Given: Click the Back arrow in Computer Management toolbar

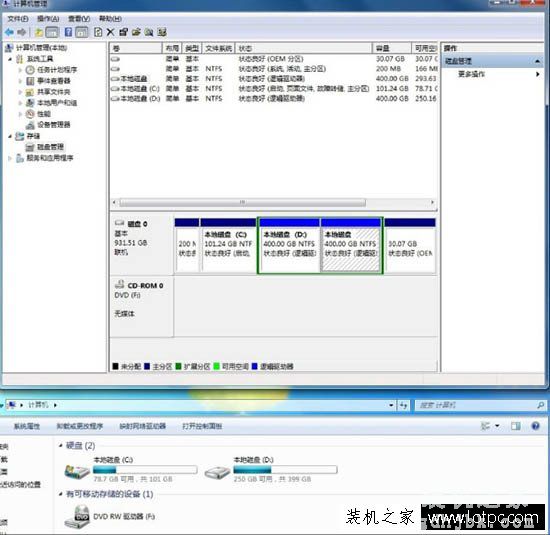Looking at the screenshot, I should pyautogui.click(x=9, y=33).
